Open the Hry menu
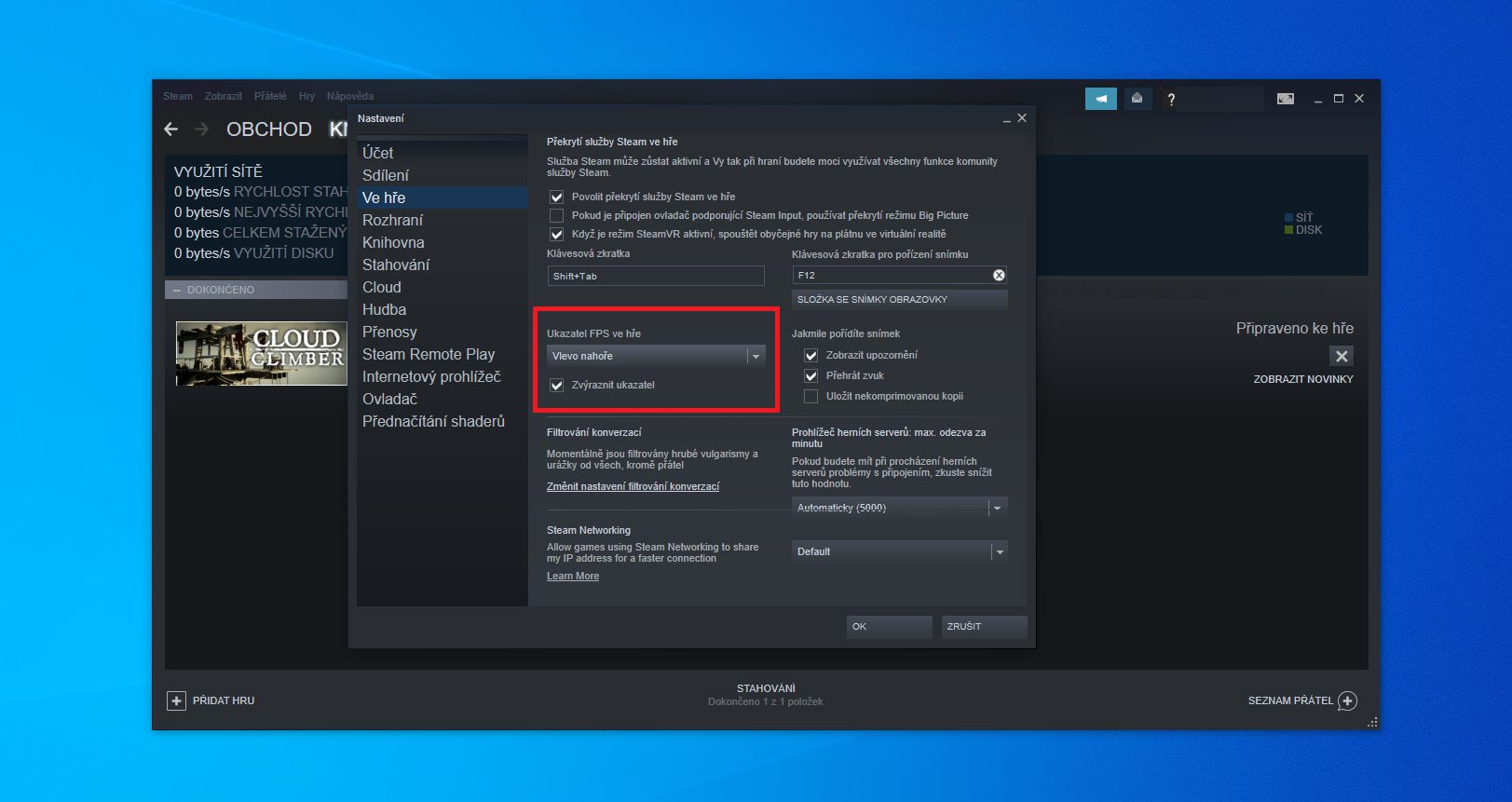 [x=306, y=96]
